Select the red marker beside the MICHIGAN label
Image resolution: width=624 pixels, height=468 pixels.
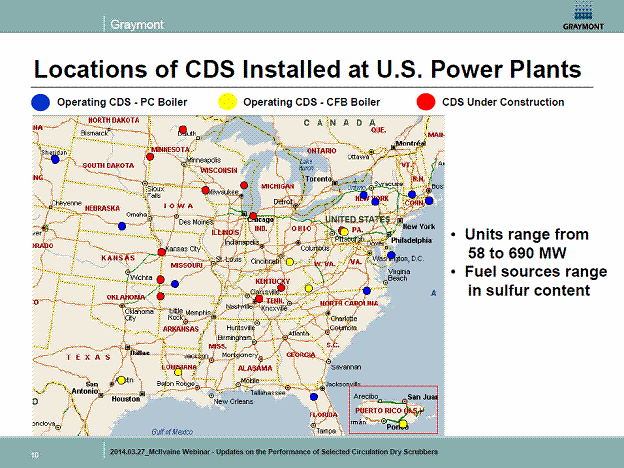pyautogui.click(x=244, y=185)
